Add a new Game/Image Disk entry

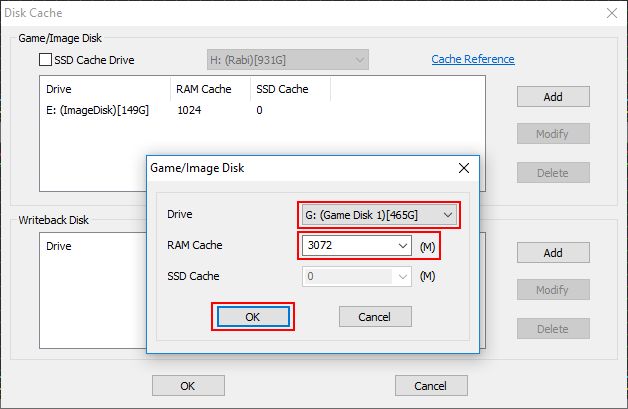click(x=553, y=97)
